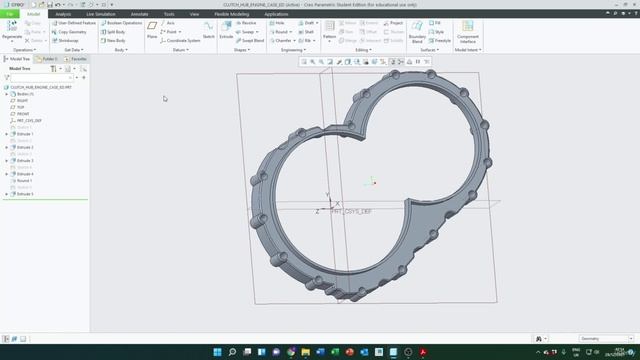The height and width of the screenshot is (360, 640).
Task: Open the Editing group dropdown
Action: pos(363,50)
